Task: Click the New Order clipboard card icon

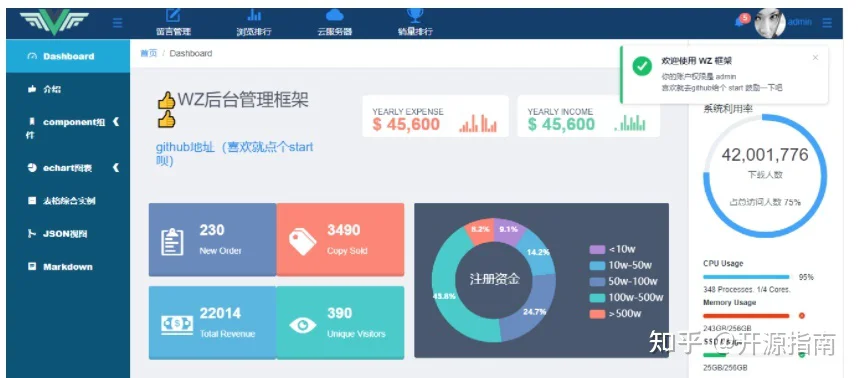Action: point(172,241)
